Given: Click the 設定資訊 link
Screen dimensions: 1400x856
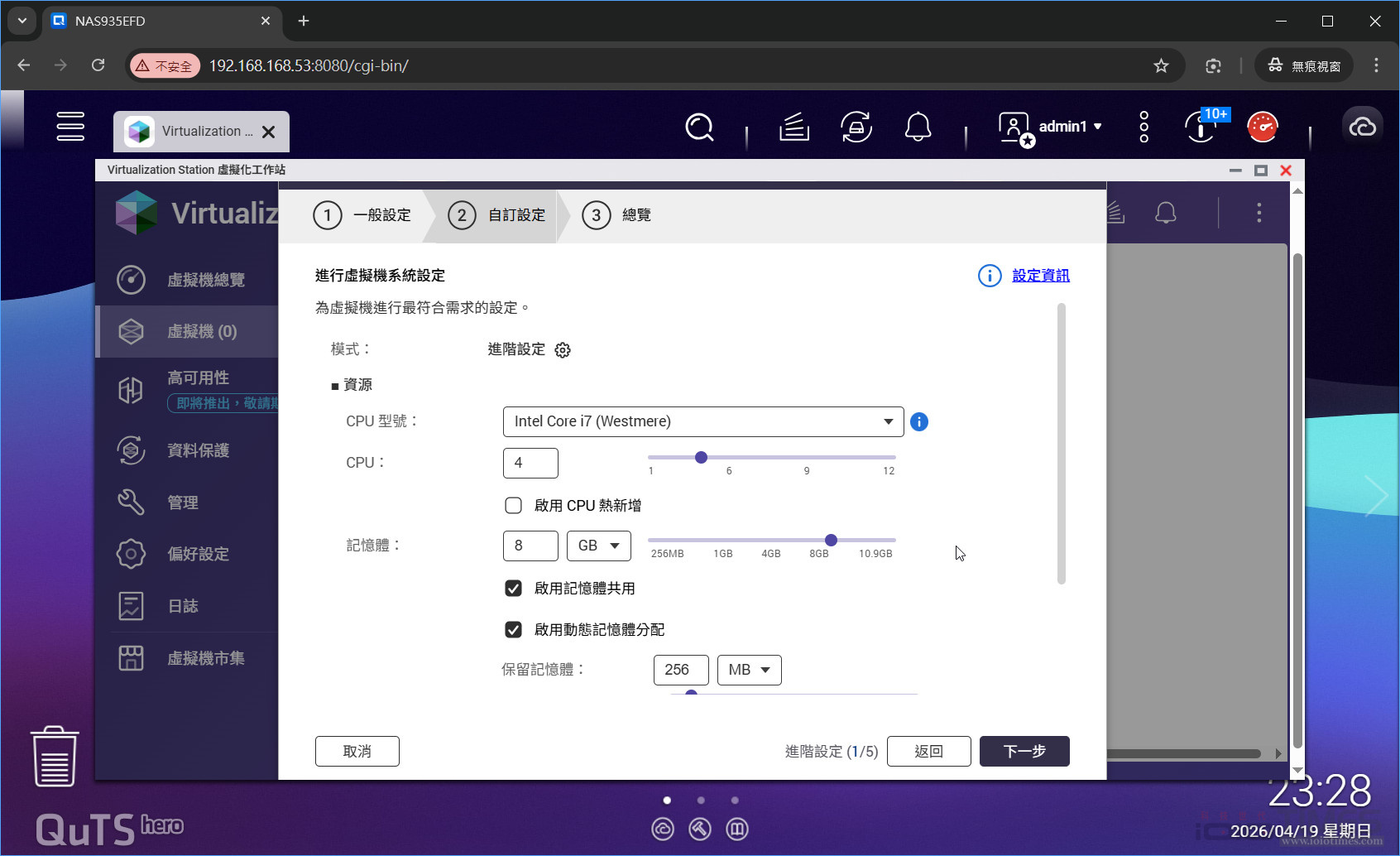Looking at the screenshot, I should pos(1040,275).
